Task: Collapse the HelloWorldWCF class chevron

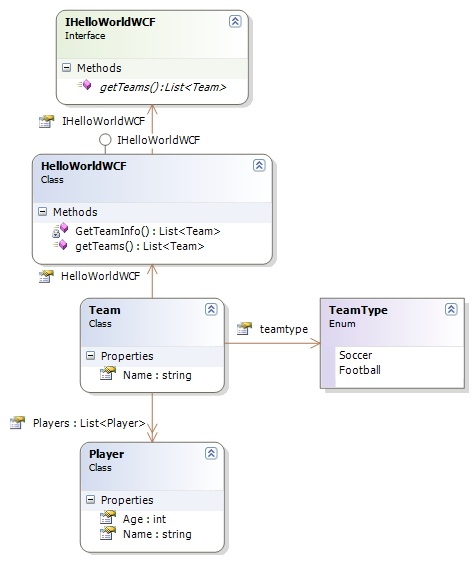Action: (259, 165)
